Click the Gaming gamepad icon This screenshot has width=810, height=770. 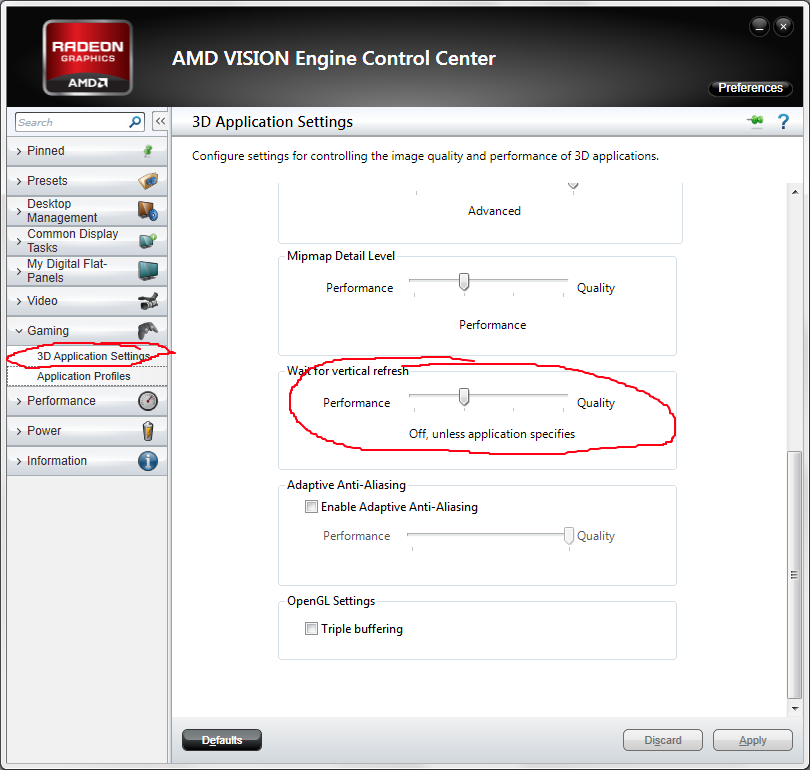(x=148, y=331)
